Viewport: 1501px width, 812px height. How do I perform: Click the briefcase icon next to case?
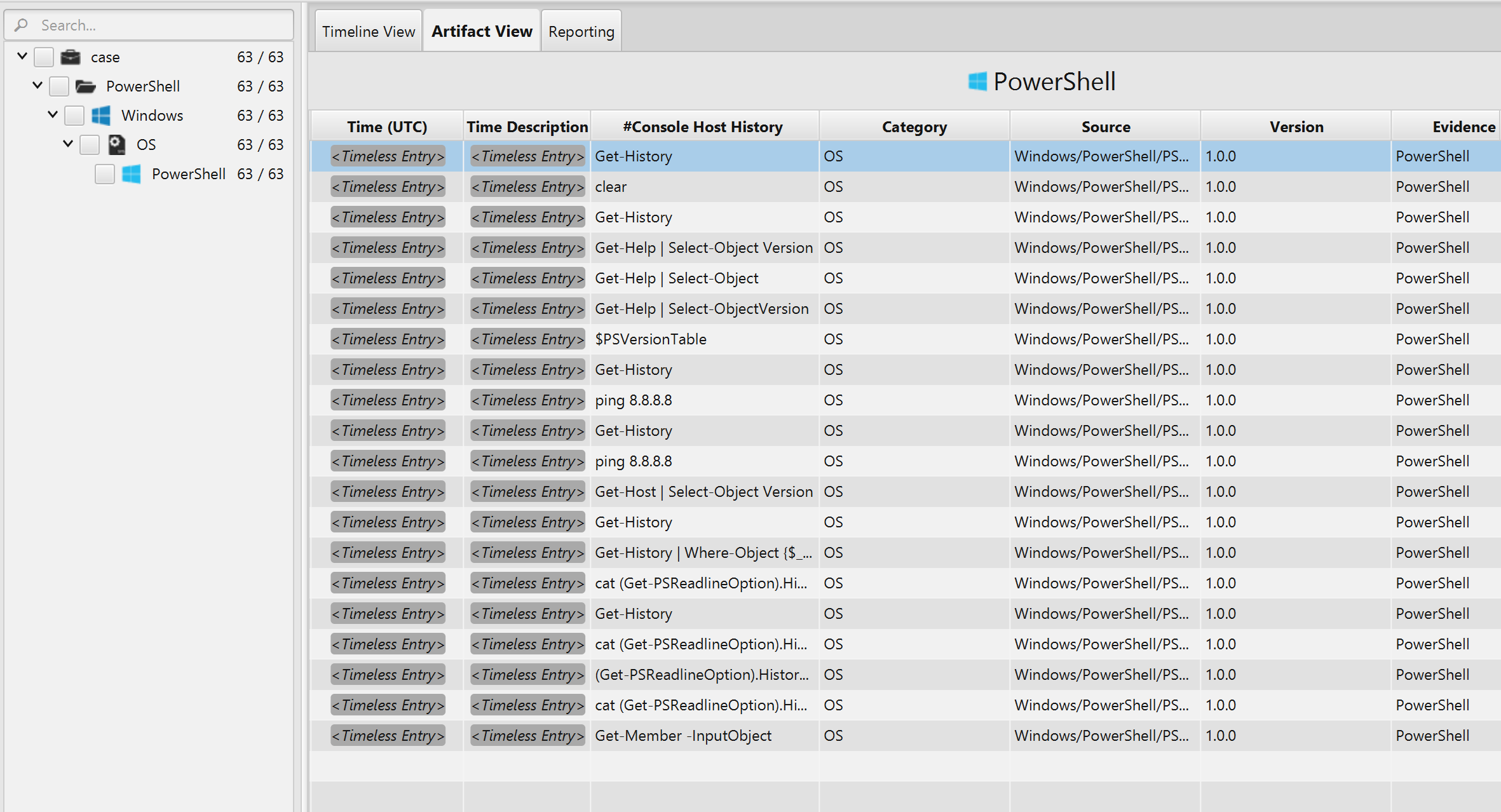(71, 57)
